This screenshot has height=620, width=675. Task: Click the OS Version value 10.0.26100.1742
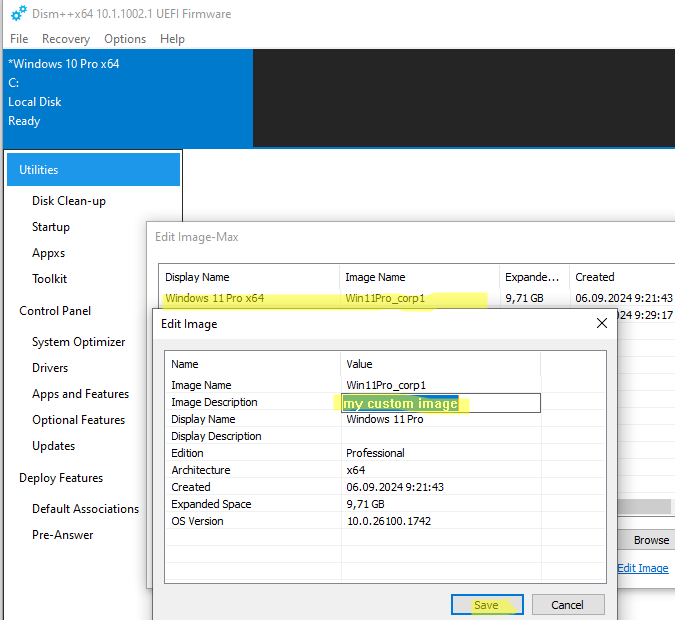point(389,521)
